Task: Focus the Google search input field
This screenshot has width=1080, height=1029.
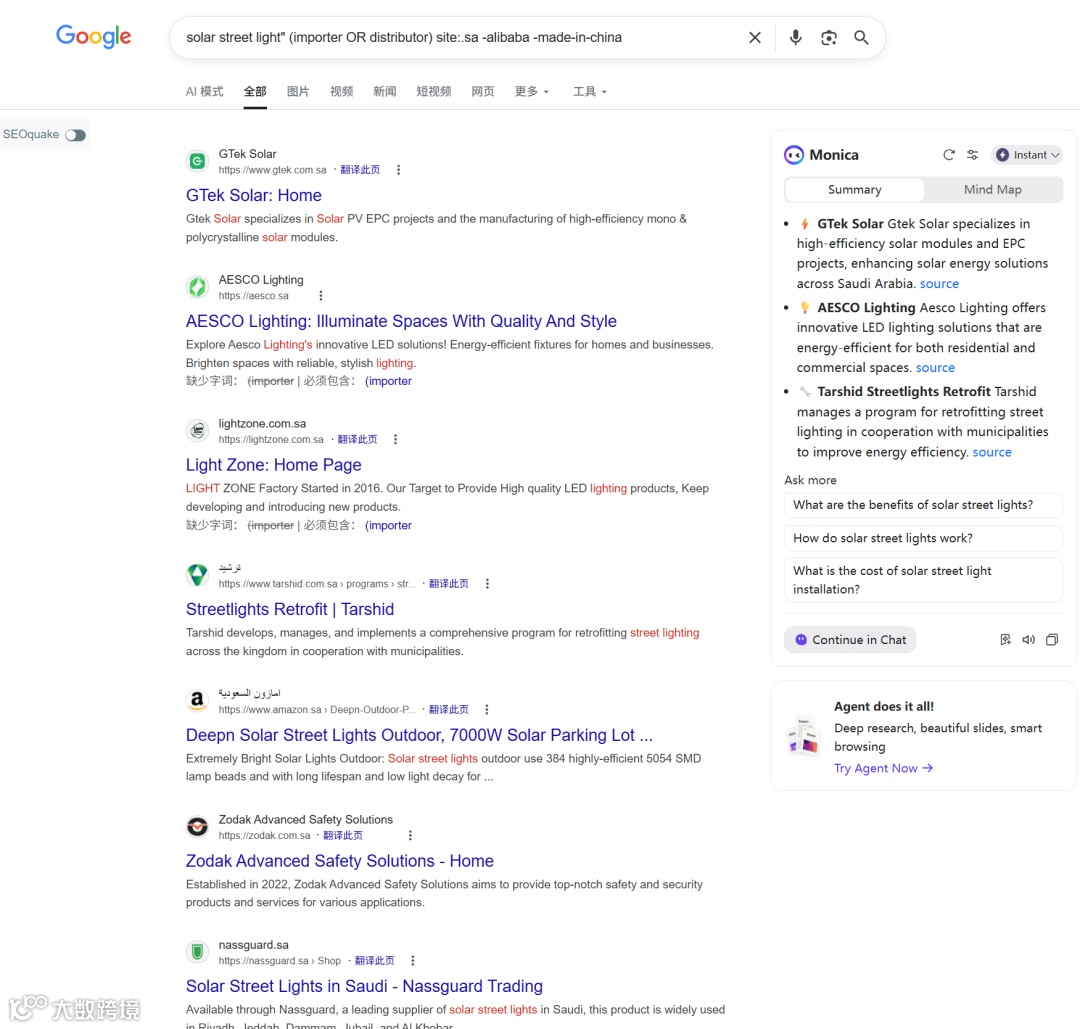Action: [461, 37]
